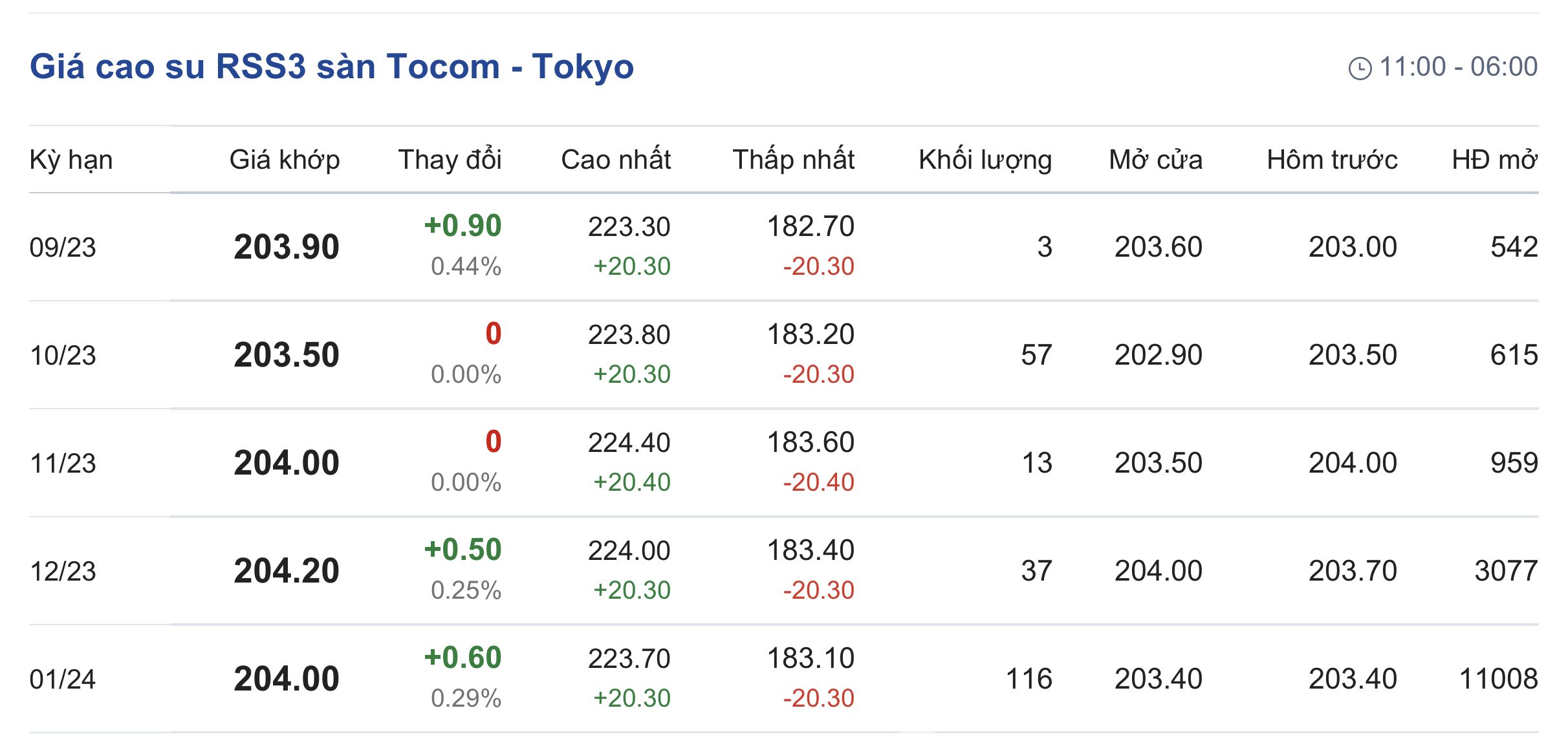
Task: Click the Cao nhất column header
Action: pyautogui.click(x=615, y=160)
